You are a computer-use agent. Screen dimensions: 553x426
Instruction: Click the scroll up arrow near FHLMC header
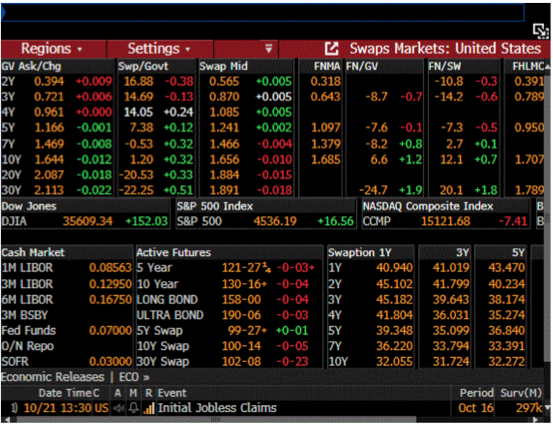[x=547, y=66]
